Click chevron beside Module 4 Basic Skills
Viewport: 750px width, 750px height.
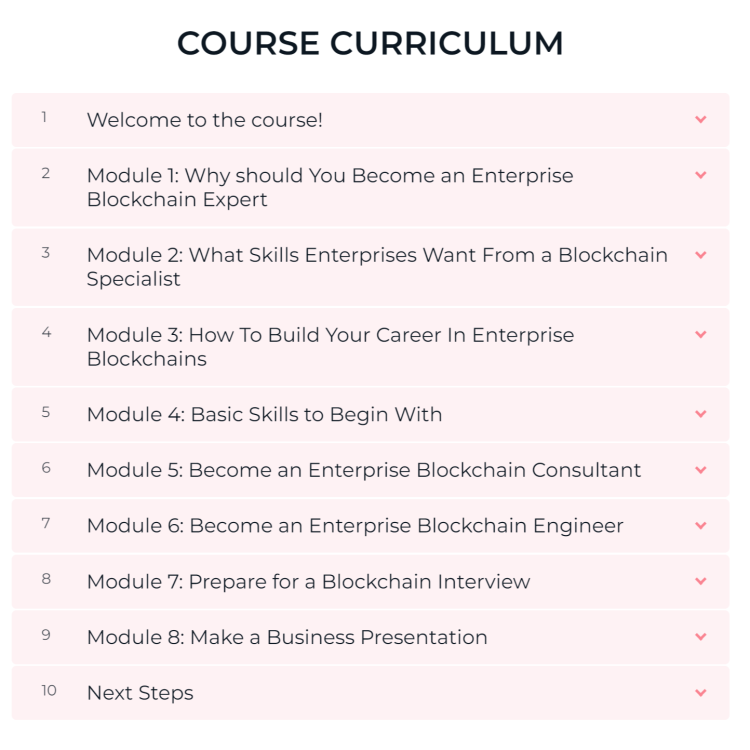[x=700, y=414]
